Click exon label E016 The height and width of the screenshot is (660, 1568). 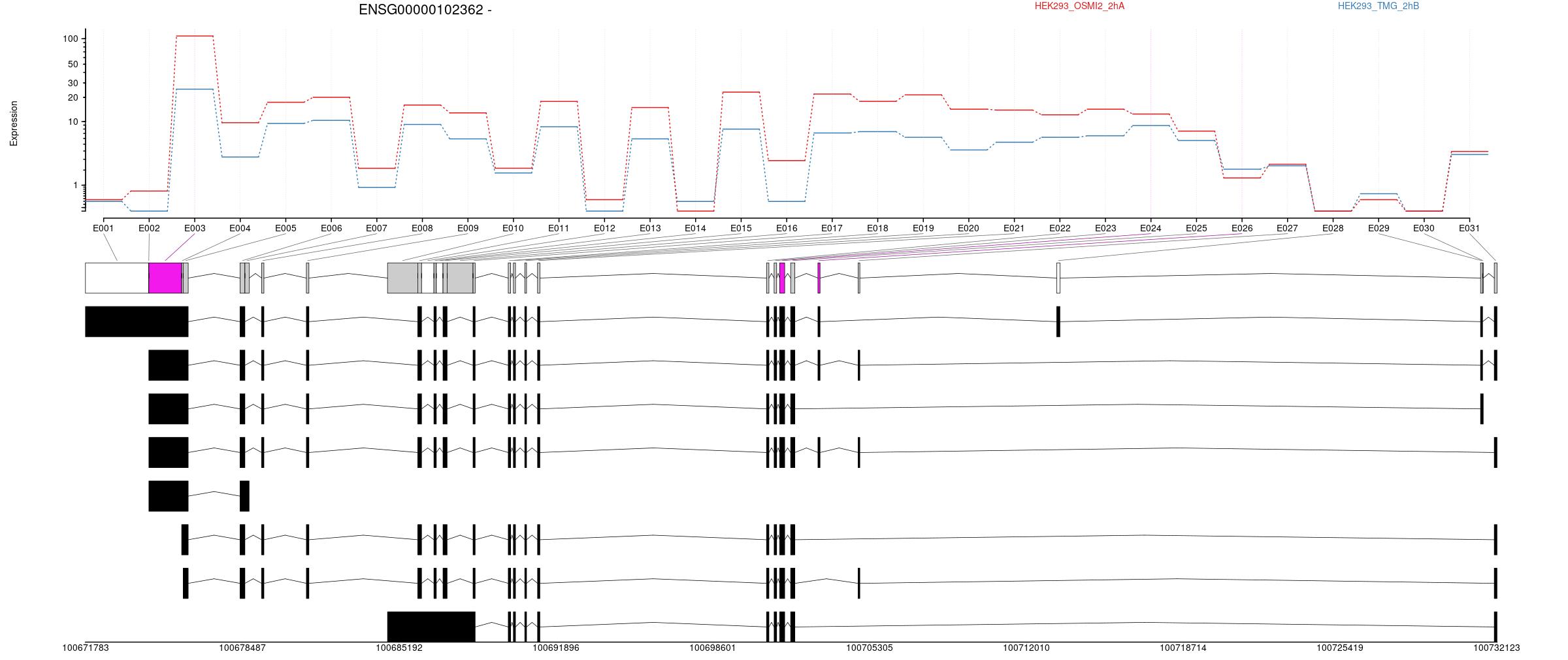[787, 228]
